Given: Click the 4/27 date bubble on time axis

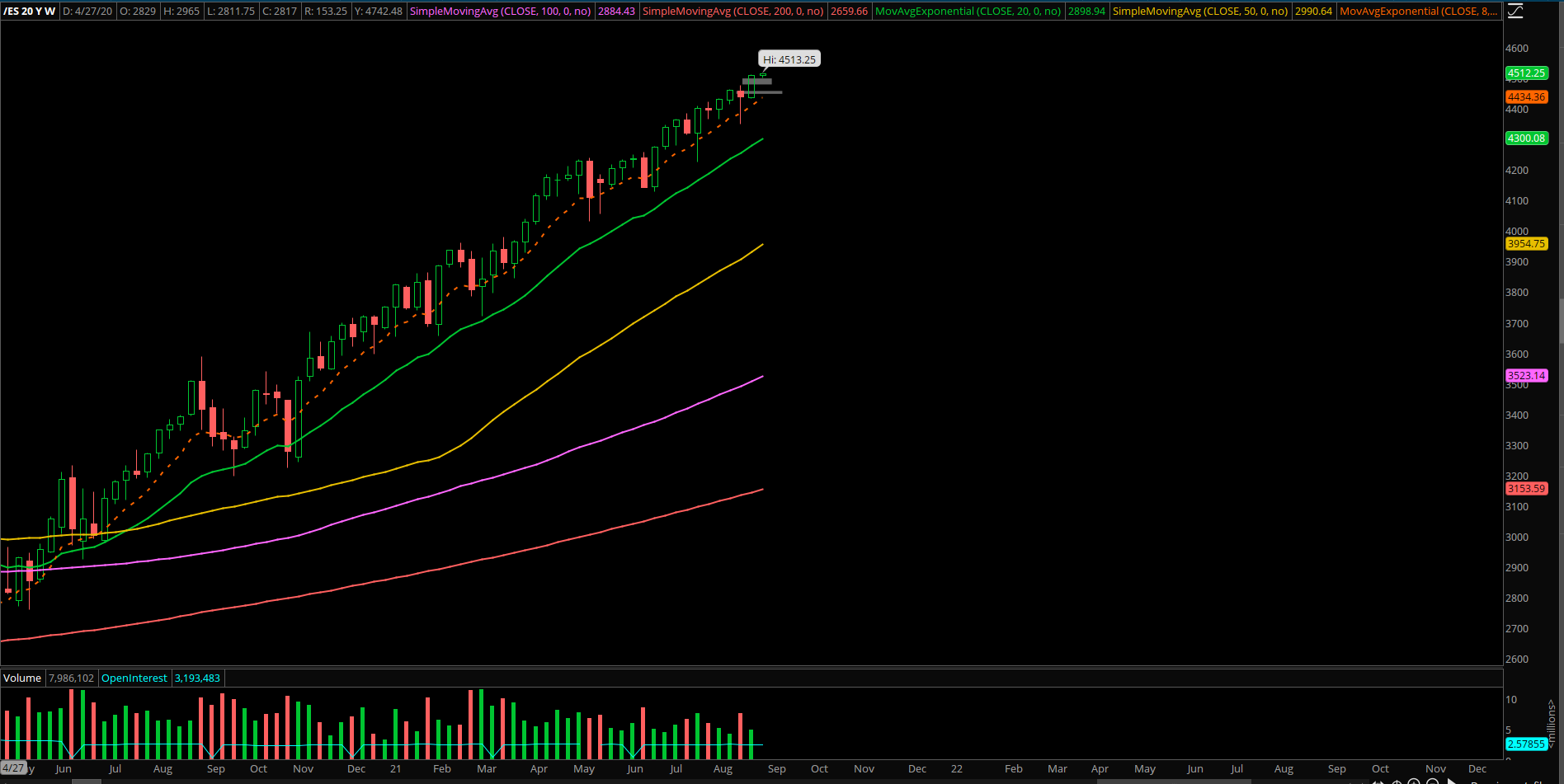Looking at the screenshot, I should coord(13,768).
